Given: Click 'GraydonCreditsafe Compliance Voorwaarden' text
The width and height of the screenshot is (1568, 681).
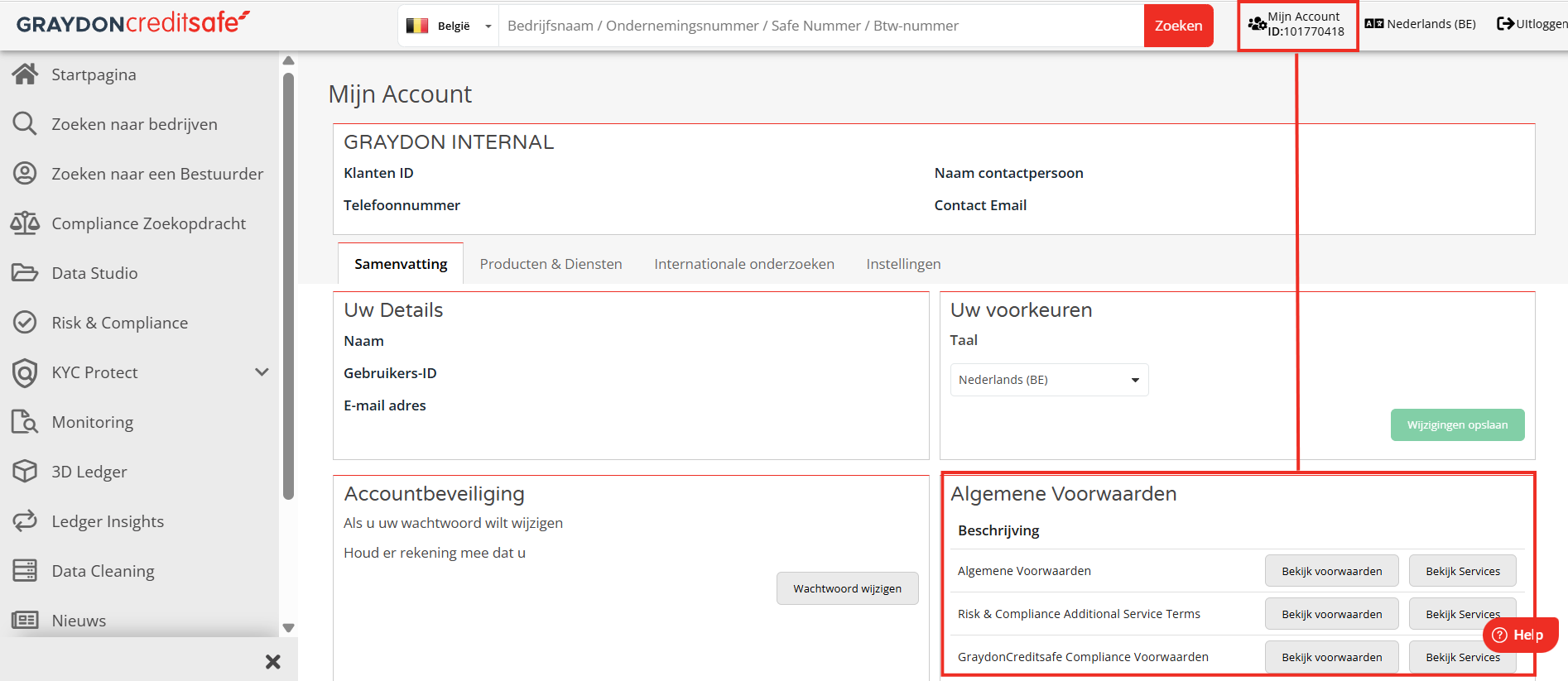Looking at the screenshot, I should (1083, 657).
